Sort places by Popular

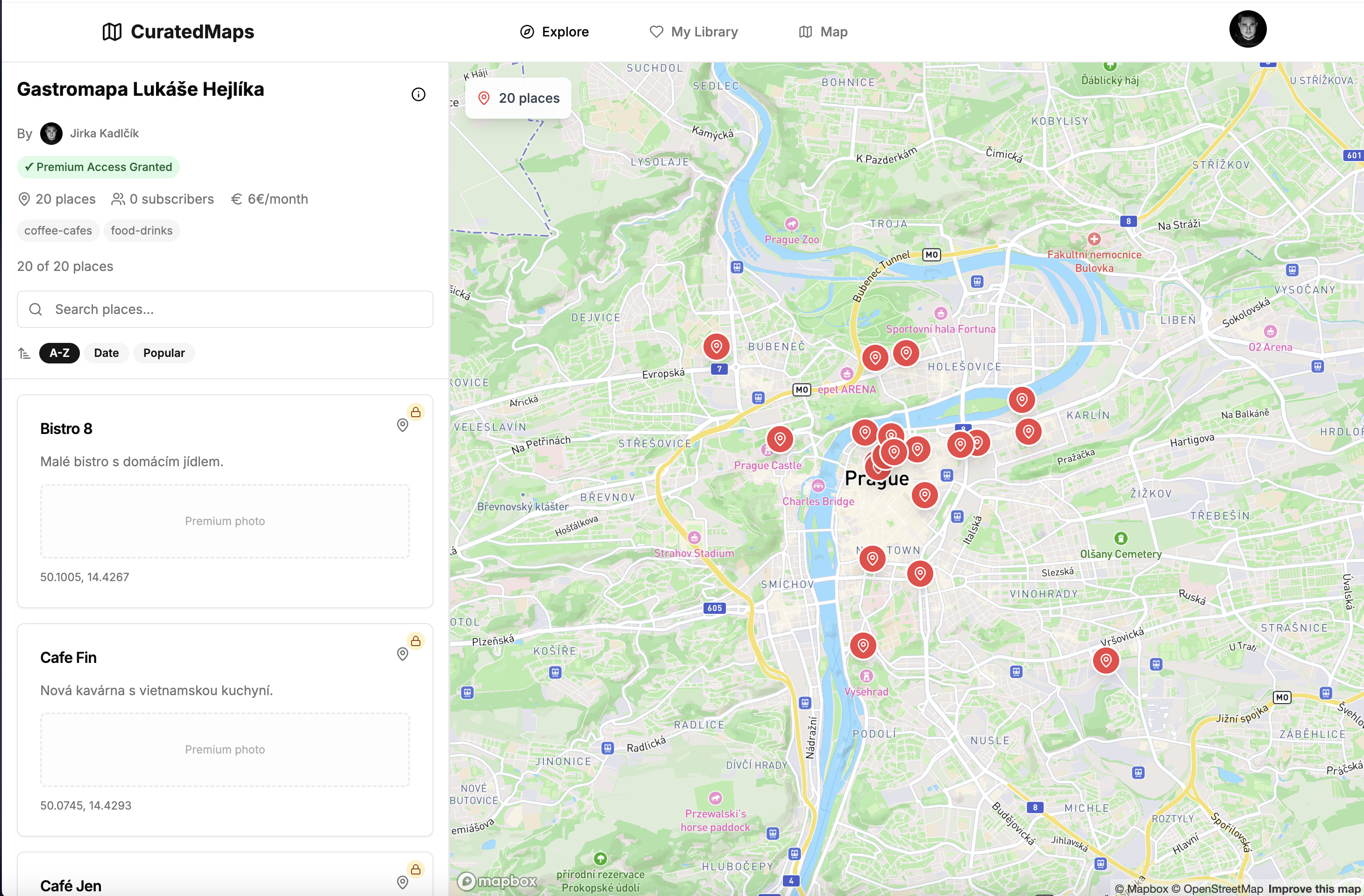pos(164,353)
